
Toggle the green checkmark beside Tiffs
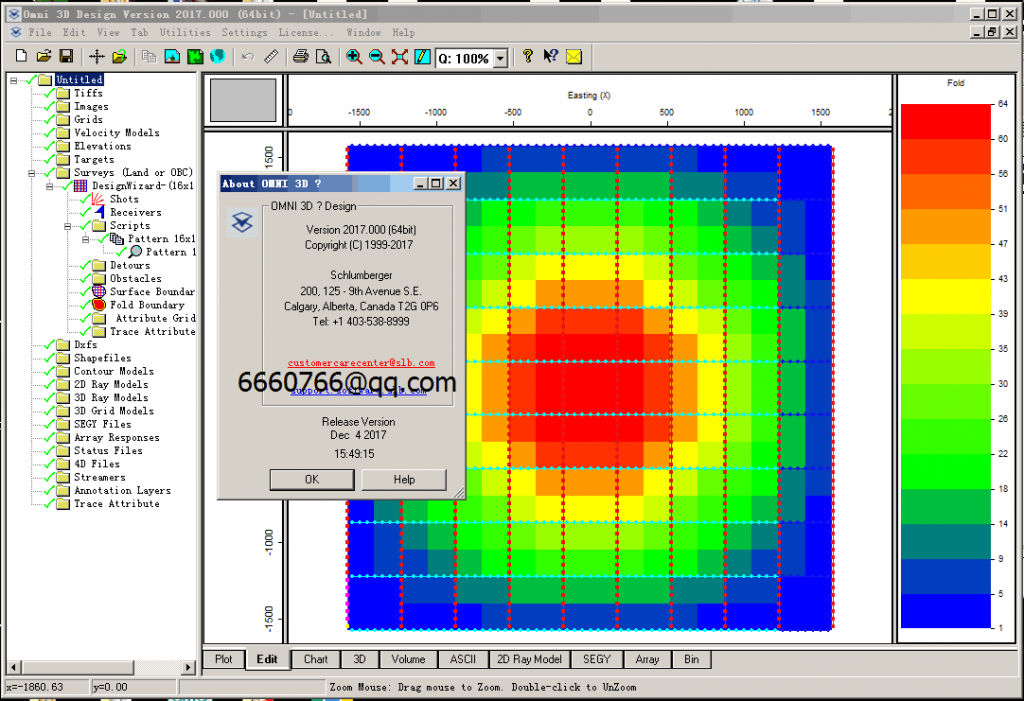pyautogui.click(x=49, y=93)
